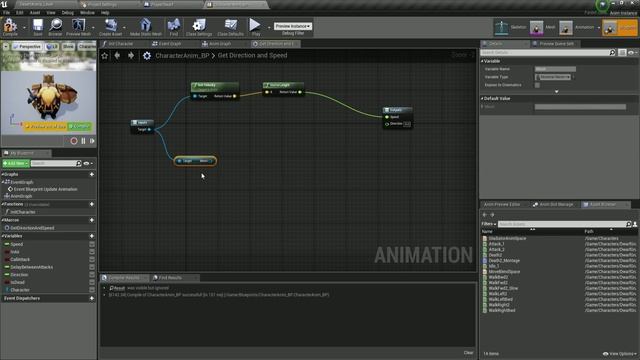Screen dimensions: 640x360
Task: Select InitCharacter function in My Blueprint
Action: click(23, 212)
